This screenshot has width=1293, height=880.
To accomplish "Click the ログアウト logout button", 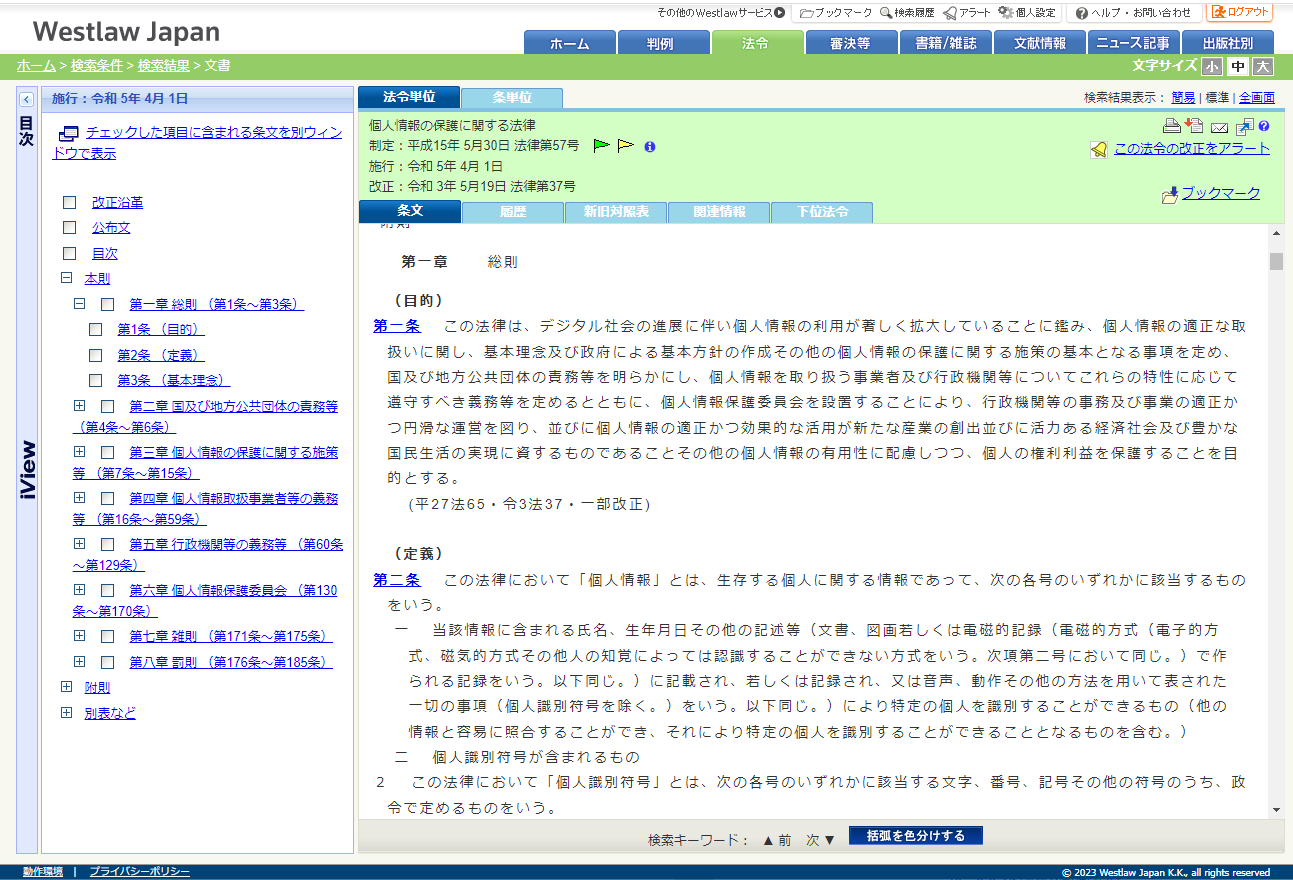I will (x=1240, y=12).
